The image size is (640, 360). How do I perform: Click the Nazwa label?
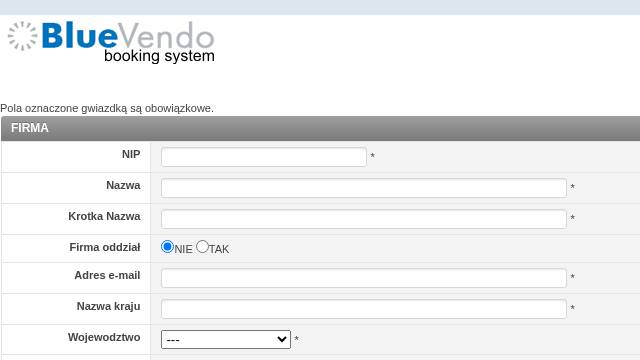(123, 185)
